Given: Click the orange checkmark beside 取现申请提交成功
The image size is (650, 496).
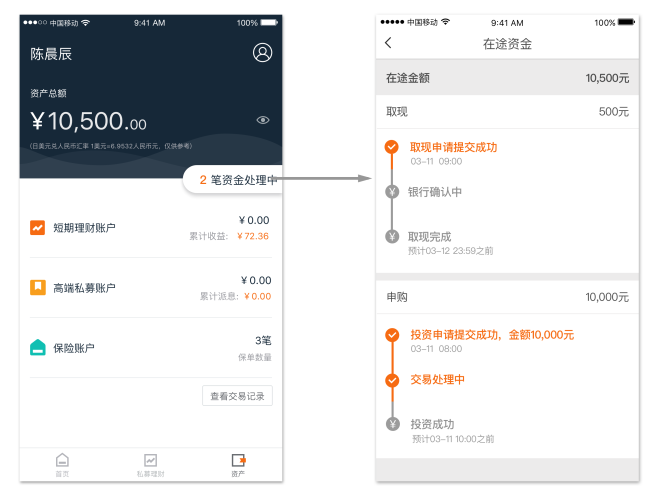Looking at the screenshot, I should pos(391,147).
